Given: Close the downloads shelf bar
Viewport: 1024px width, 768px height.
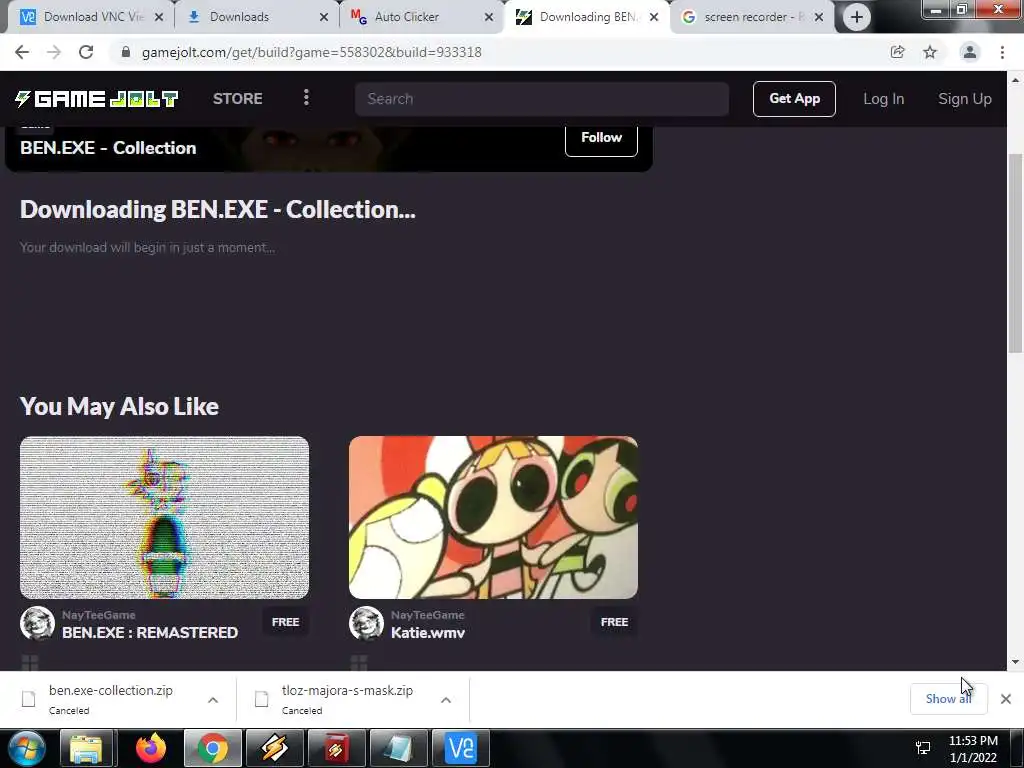Looking at the screenshot, I should (x=1006, y=699).
